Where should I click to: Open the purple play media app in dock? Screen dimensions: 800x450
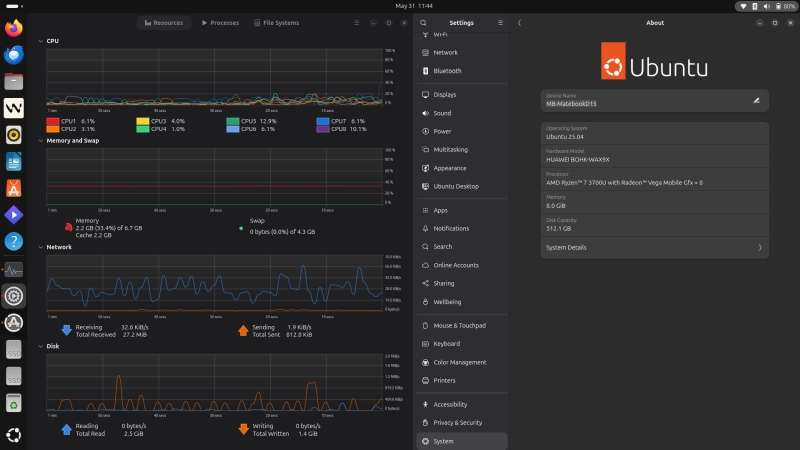[x=14, y=215]
